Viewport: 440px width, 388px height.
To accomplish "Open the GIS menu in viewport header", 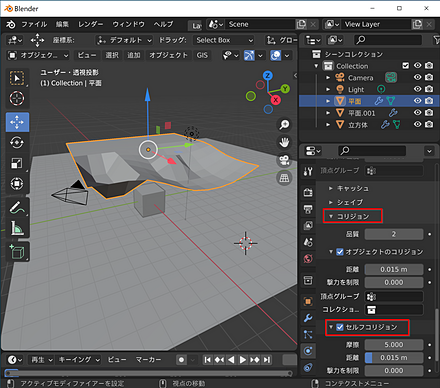I will point(202,55).
